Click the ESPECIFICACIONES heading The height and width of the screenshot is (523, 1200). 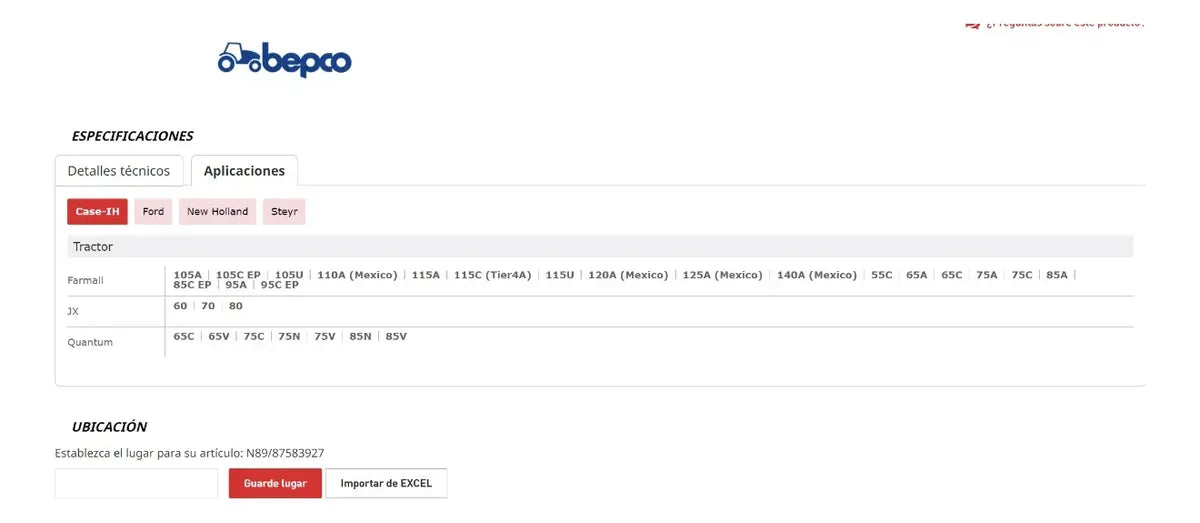pyautogui.click(x=132, y=136)
